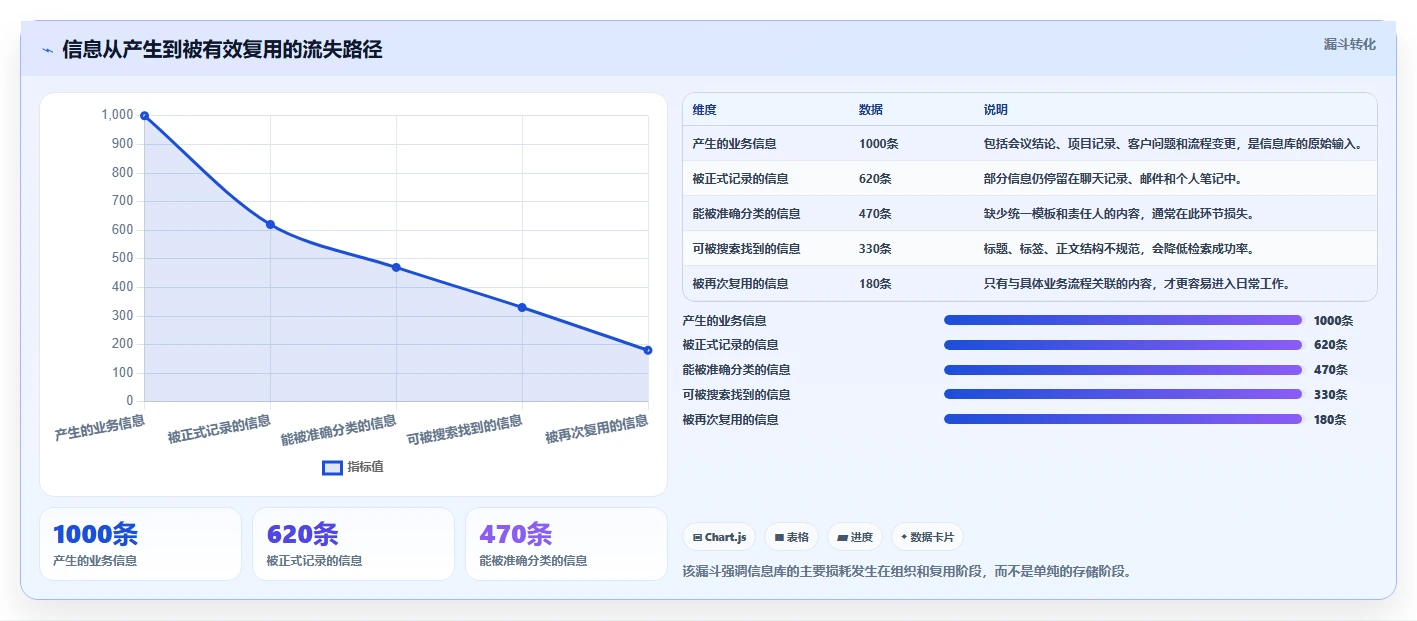Image resolution: width=1417 pixels, height=621 pixels.
Task: Click description starting 包括会议结论
Action: tap(1172, 144)
